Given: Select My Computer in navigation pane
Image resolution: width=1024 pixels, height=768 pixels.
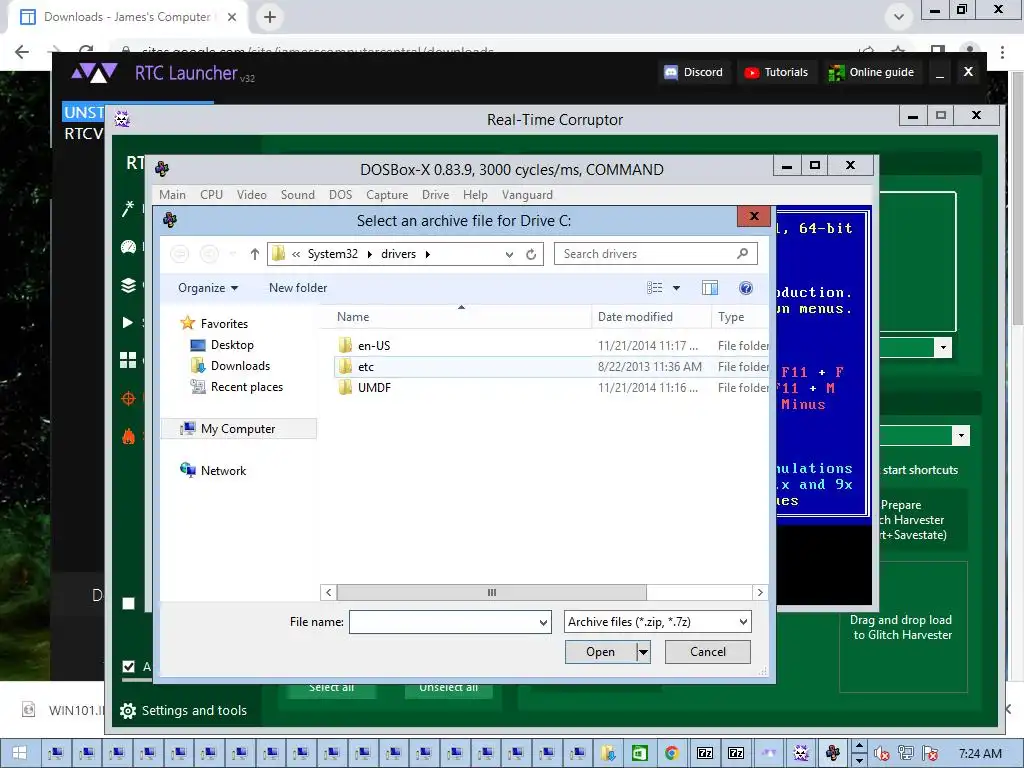Looking at the screenshot, I should point(238,428).
